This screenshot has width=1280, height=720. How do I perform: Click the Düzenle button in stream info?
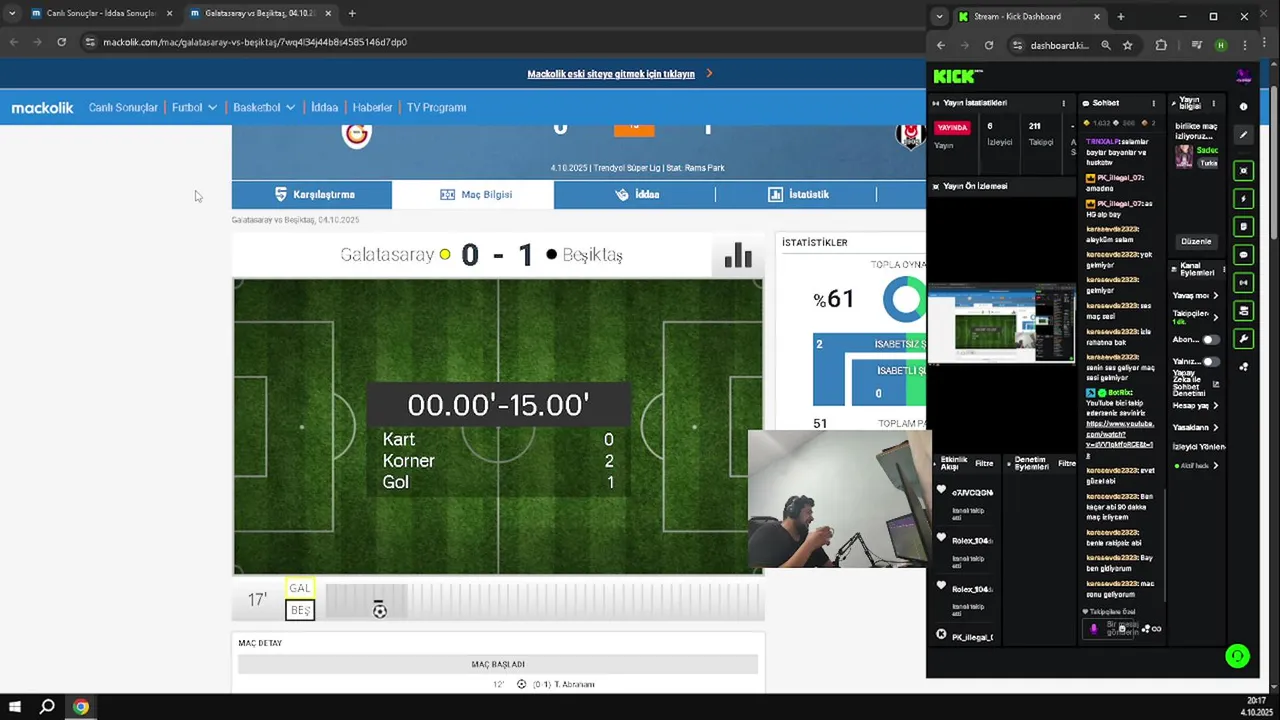[x=1196, y=241]
